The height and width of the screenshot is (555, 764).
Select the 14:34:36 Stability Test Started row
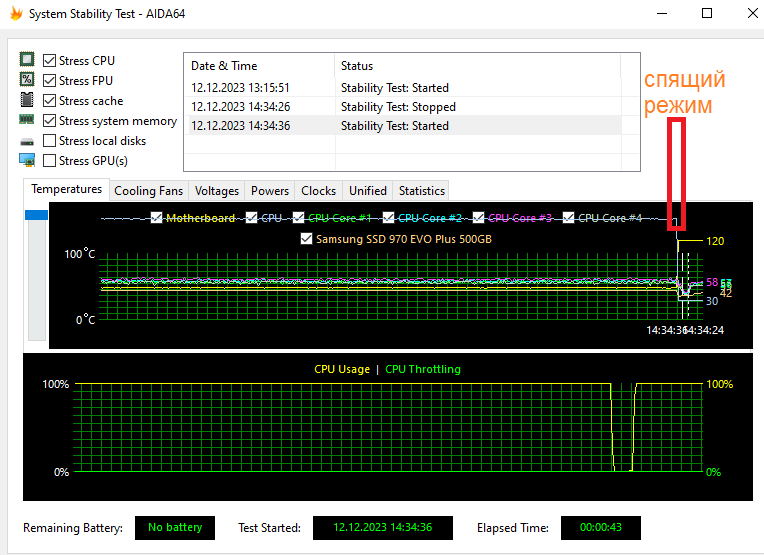(403, 126)
